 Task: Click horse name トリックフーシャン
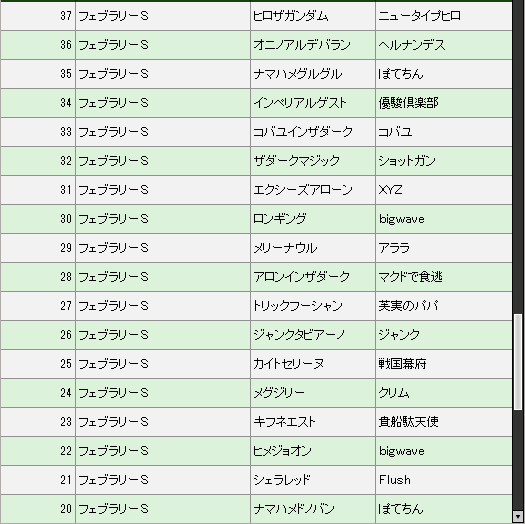pos(298,306)
